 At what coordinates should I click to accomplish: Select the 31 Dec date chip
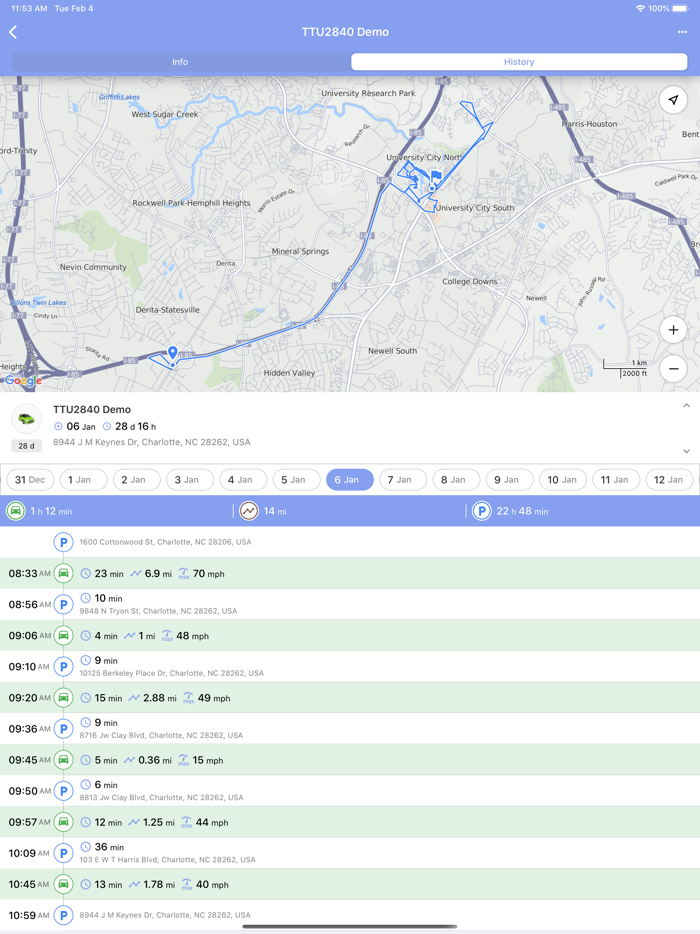(x=30, y=480)
